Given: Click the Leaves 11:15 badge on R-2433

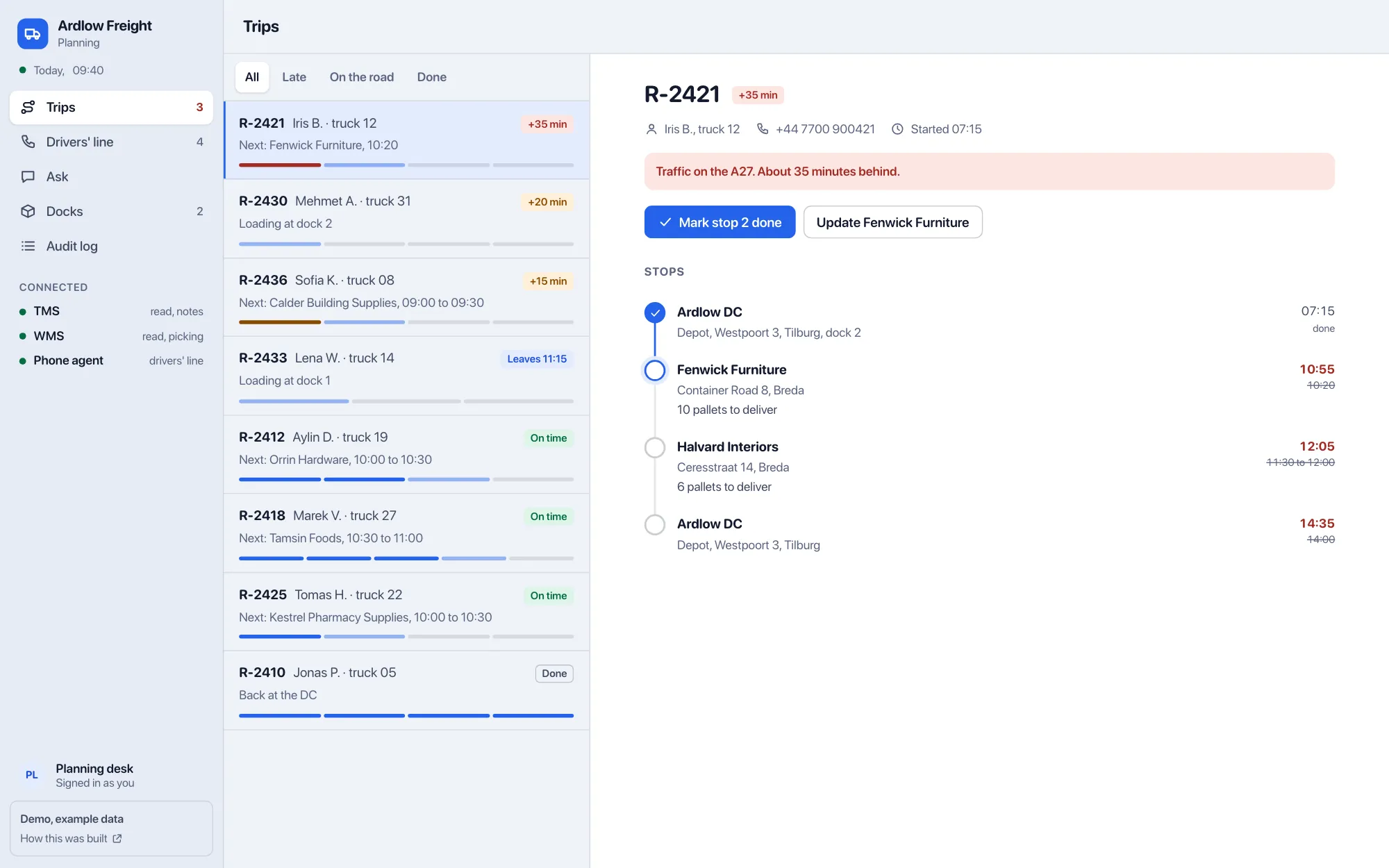Looking at the screenshot, I should click(x=537, y=359).
